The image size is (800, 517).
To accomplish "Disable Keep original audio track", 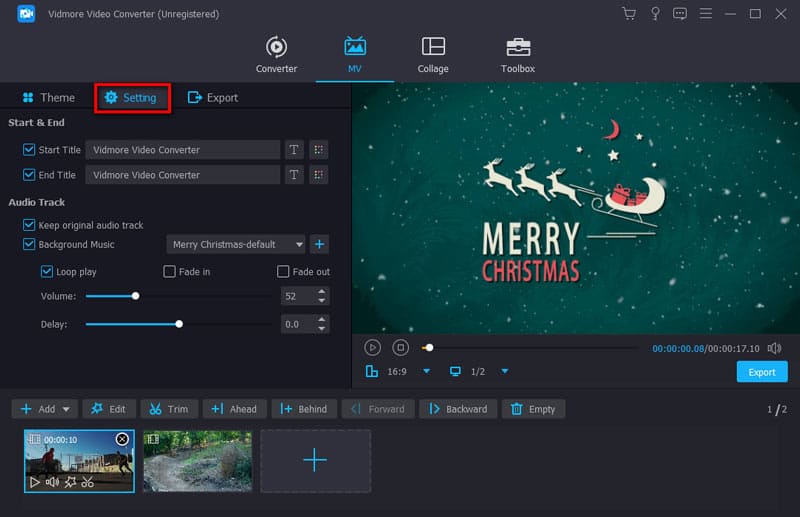I will 29,225.
